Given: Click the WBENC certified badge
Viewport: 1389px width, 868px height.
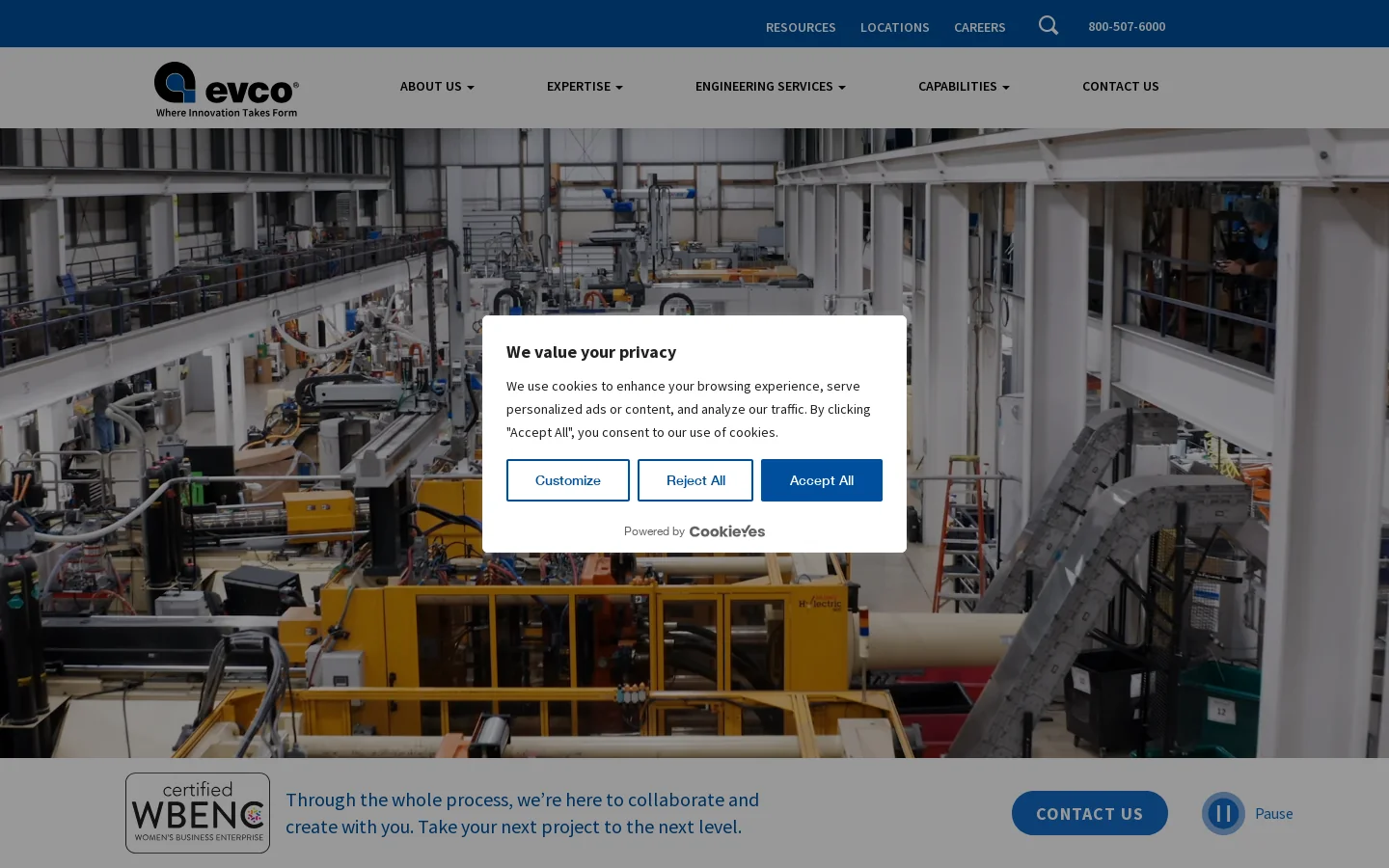Looking at the screenshot, I should pyautogui.click(x=198, y=813).
